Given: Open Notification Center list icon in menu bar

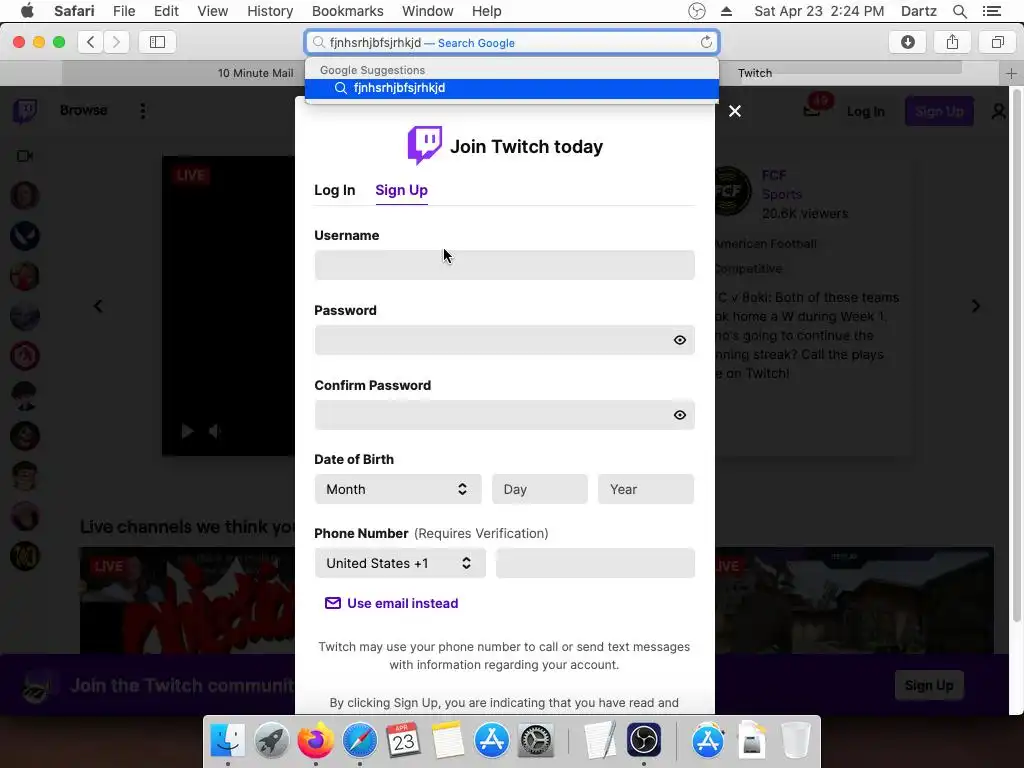Looking at the screenshot, I should [x=991, y=11].
